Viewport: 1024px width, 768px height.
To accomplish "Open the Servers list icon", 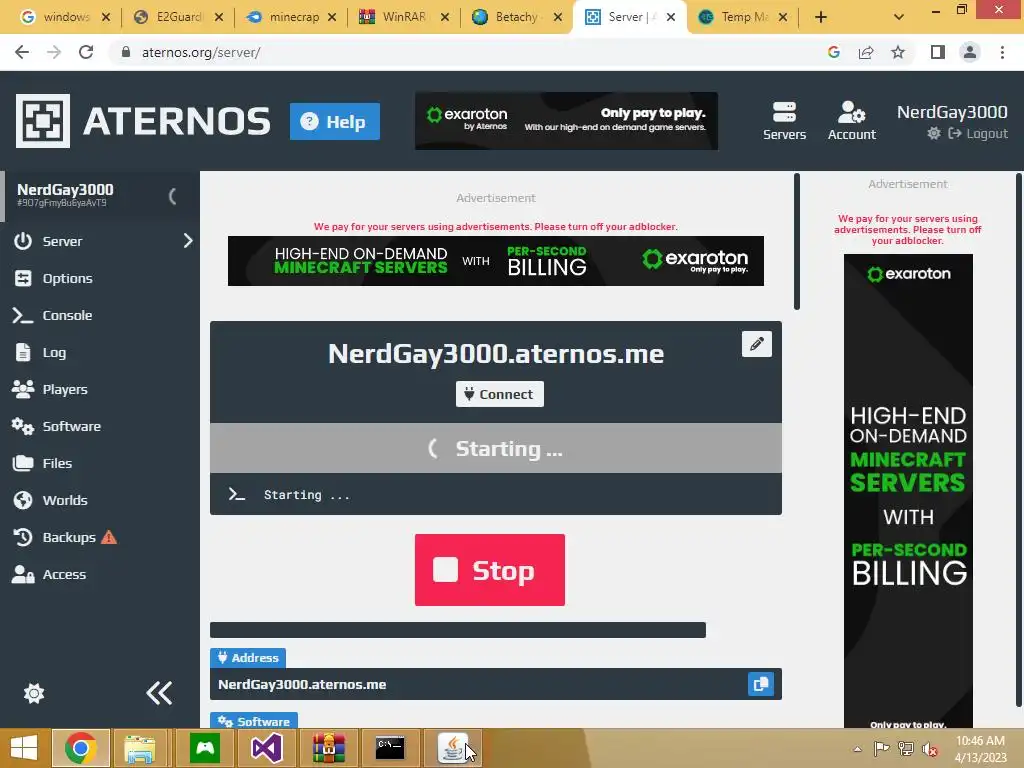I will point(784,120).
